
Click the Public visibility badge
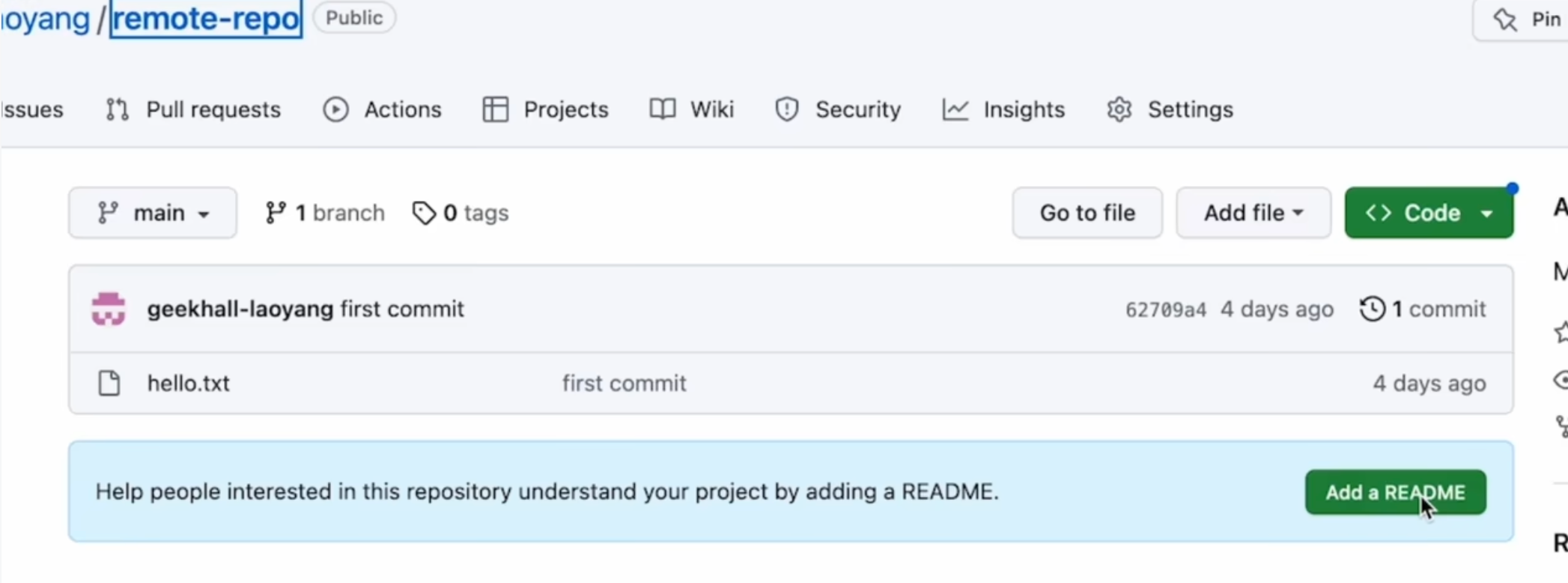[354, 18]
